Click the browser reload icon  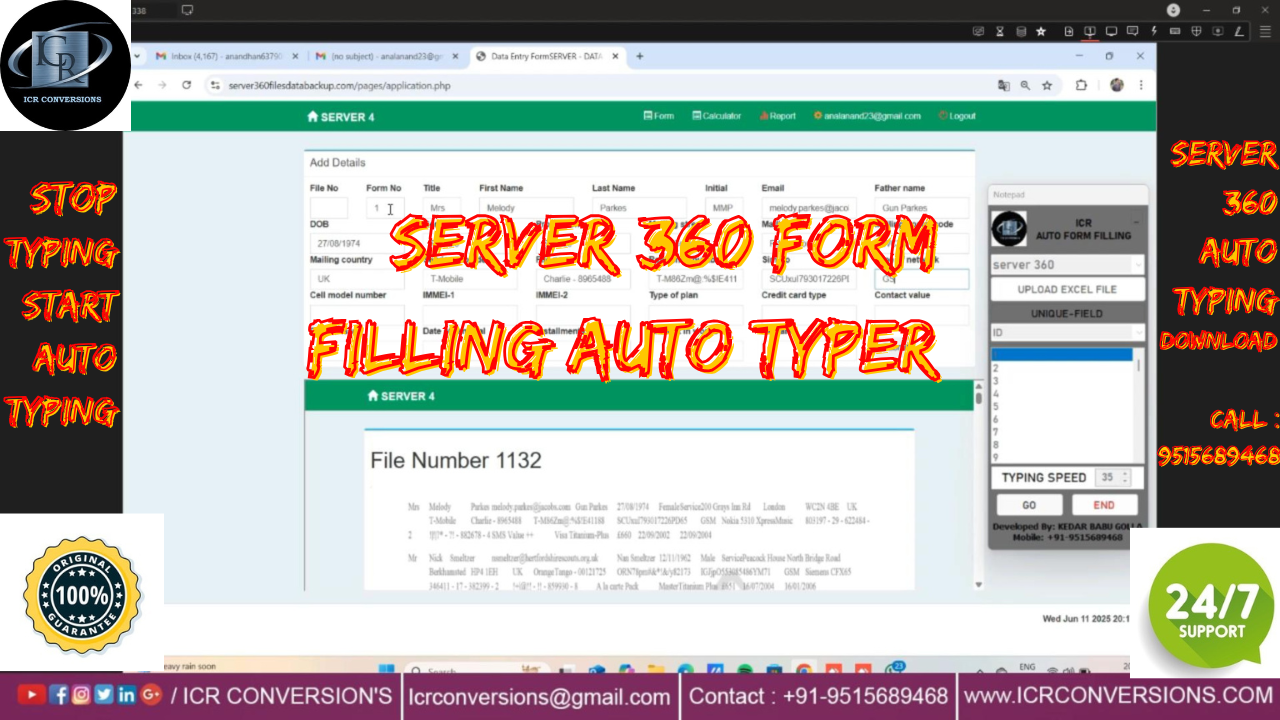point(186,86)
